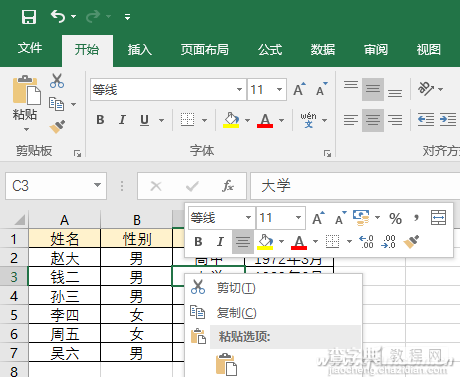Click the Format Painter brush in ribbon
This screenshot has width=460, height=377.
57,127
